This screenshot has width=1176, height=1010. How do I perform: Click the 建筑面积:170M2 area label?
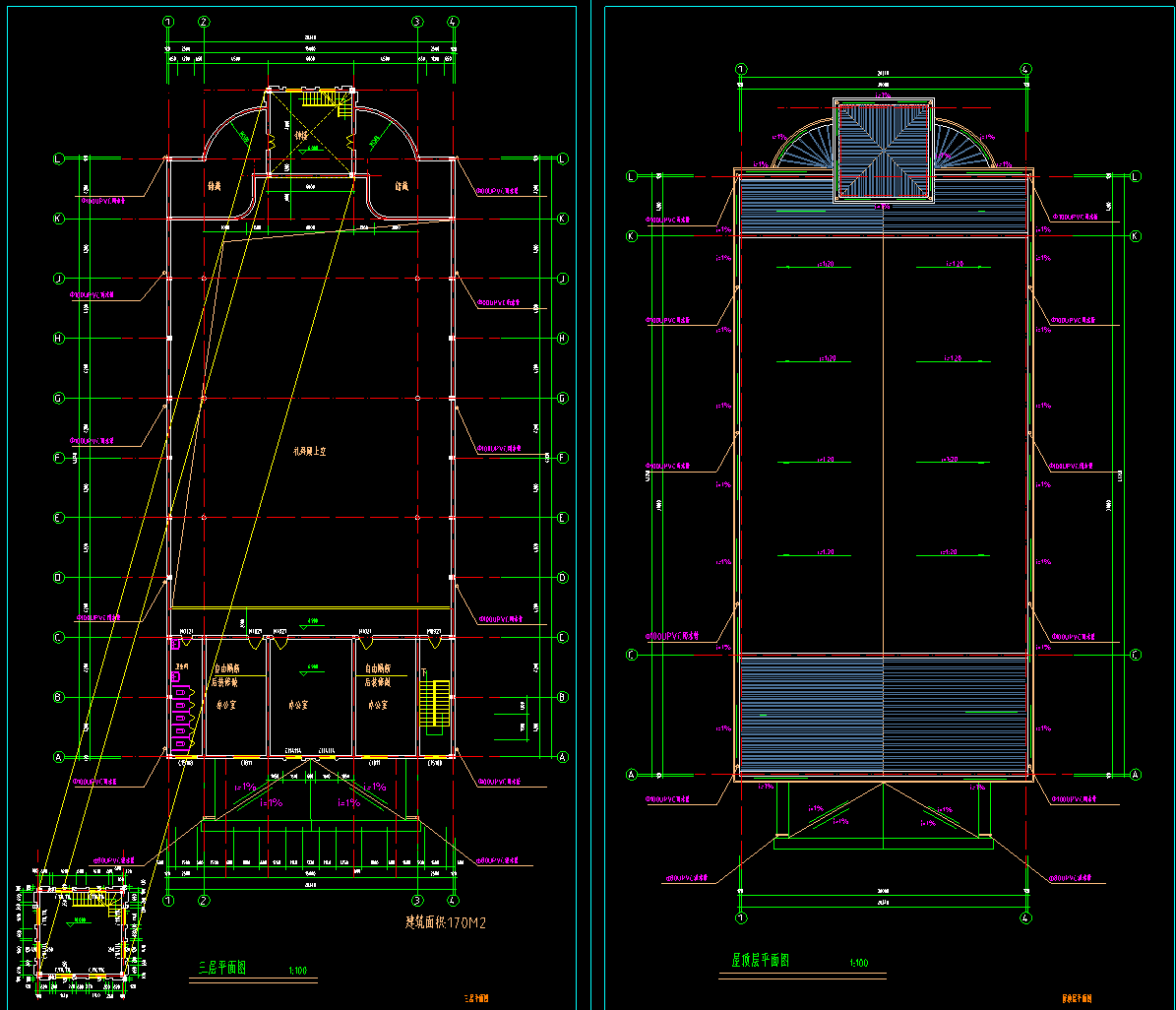(446, 923)
